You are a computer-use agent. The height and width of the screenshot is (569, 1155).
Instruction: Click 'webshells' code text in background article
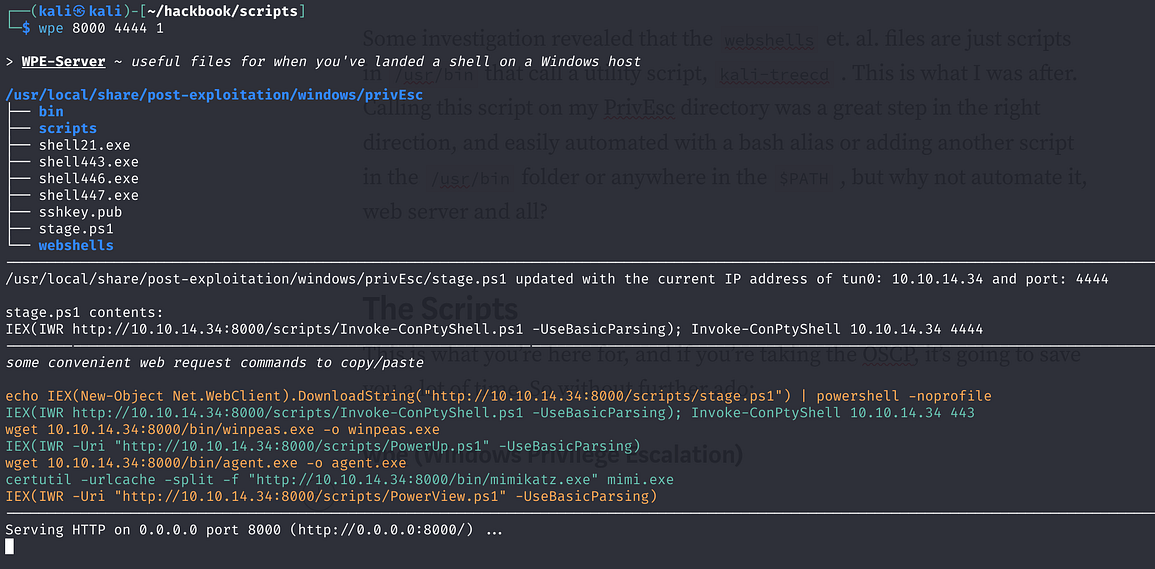(769, 41)
